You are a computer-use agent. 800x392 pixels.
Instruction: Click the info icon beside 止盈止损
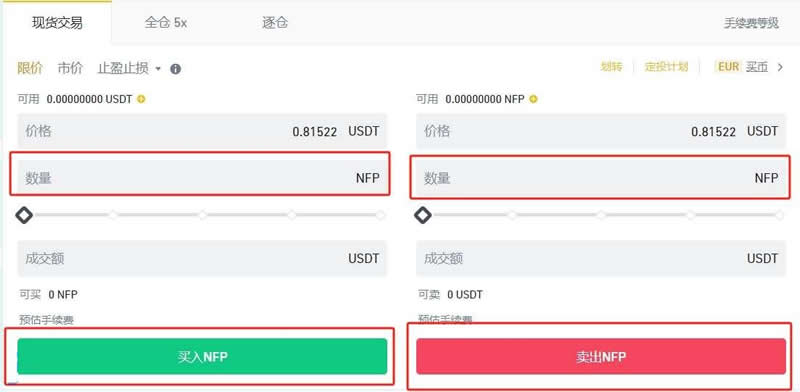(176, 69)
